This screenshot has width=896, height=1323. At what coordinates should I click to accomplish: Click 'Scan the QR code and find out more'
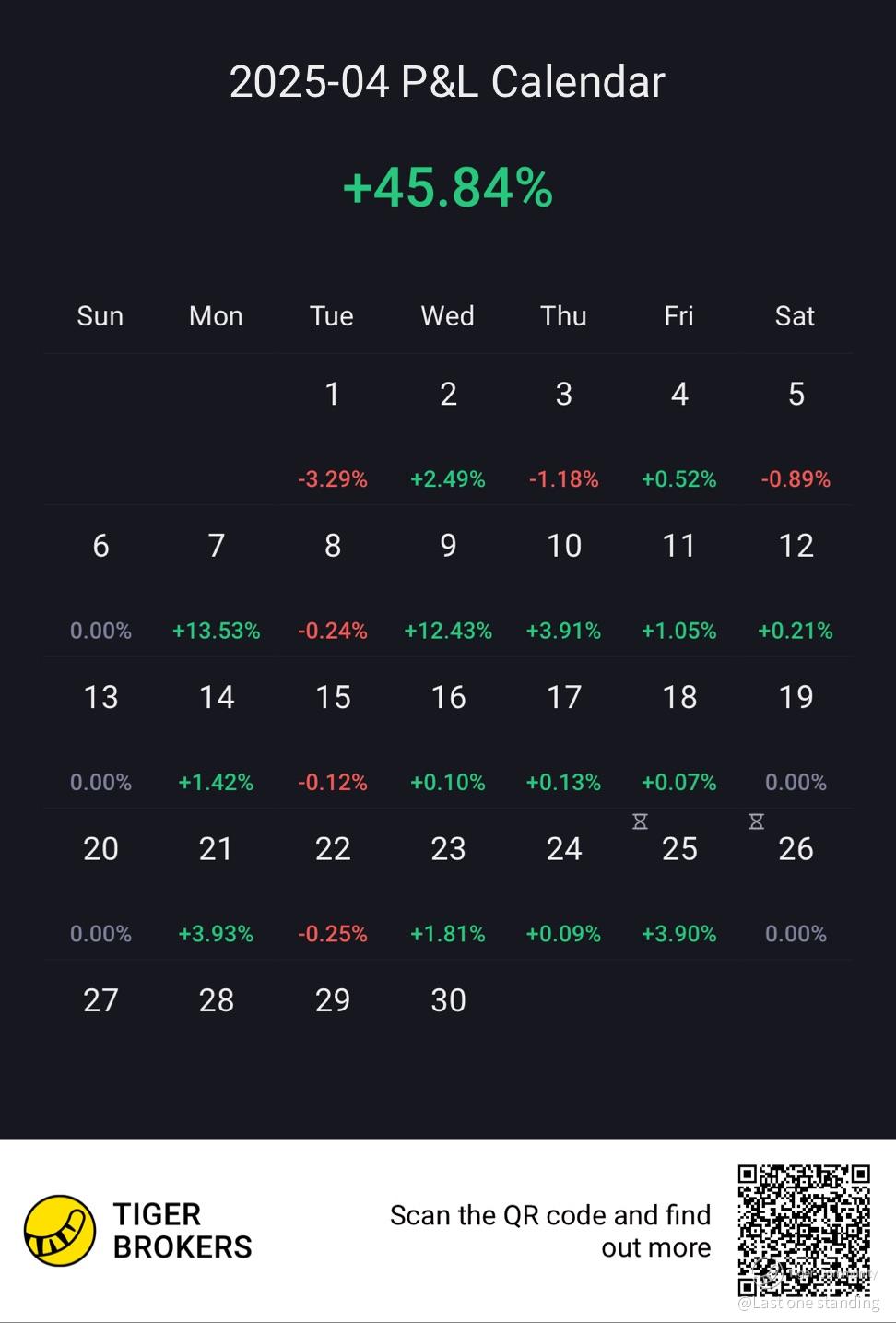click(550, 1231)
